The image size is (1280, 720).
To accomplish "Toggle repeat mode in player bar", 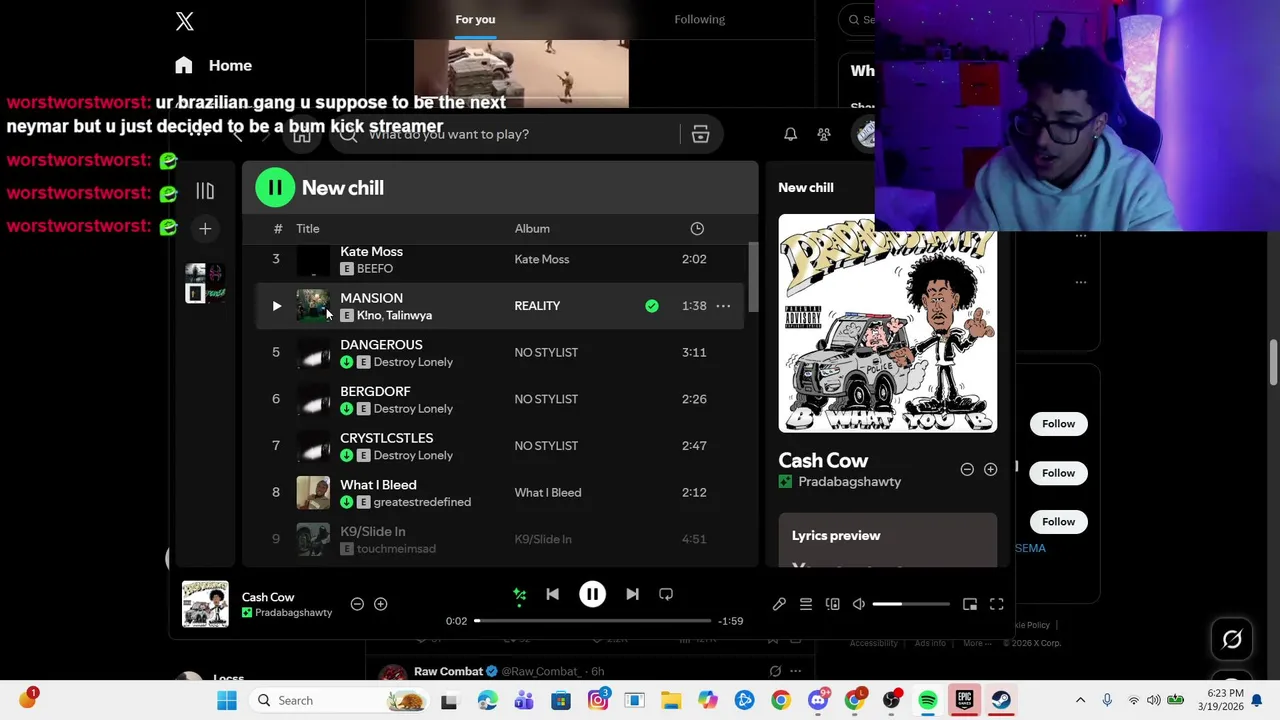I will click(x=666, y=594).
